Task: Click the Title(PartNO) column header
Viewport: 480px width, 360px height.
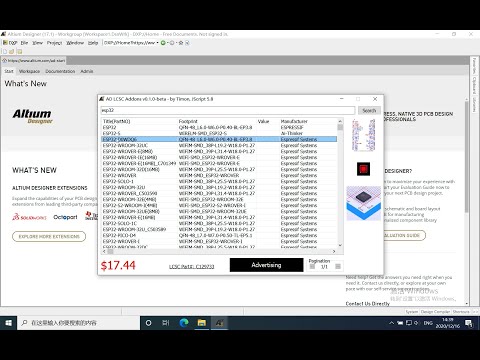Action: (x=116, y=121)
